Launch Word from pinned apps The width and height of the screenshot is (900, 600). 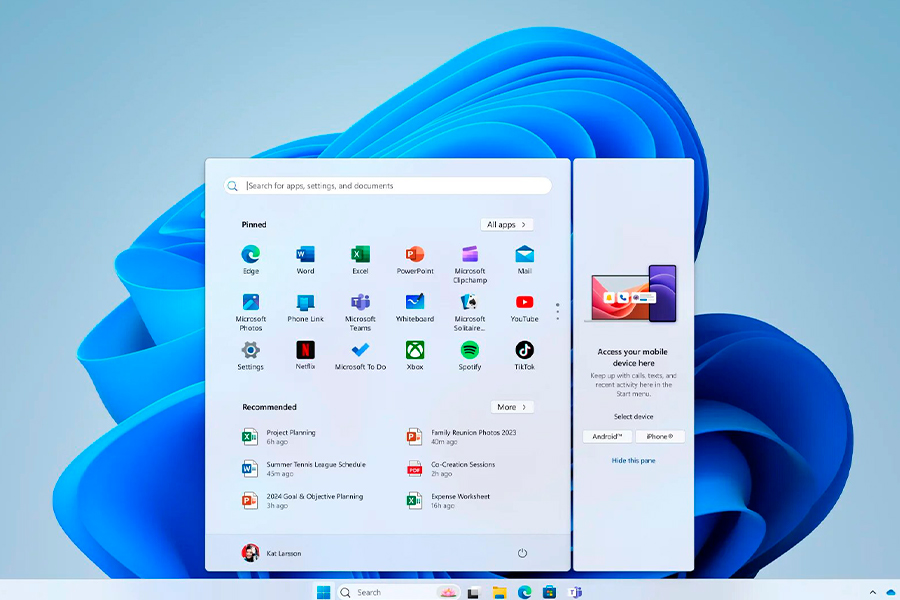point(305,260)
